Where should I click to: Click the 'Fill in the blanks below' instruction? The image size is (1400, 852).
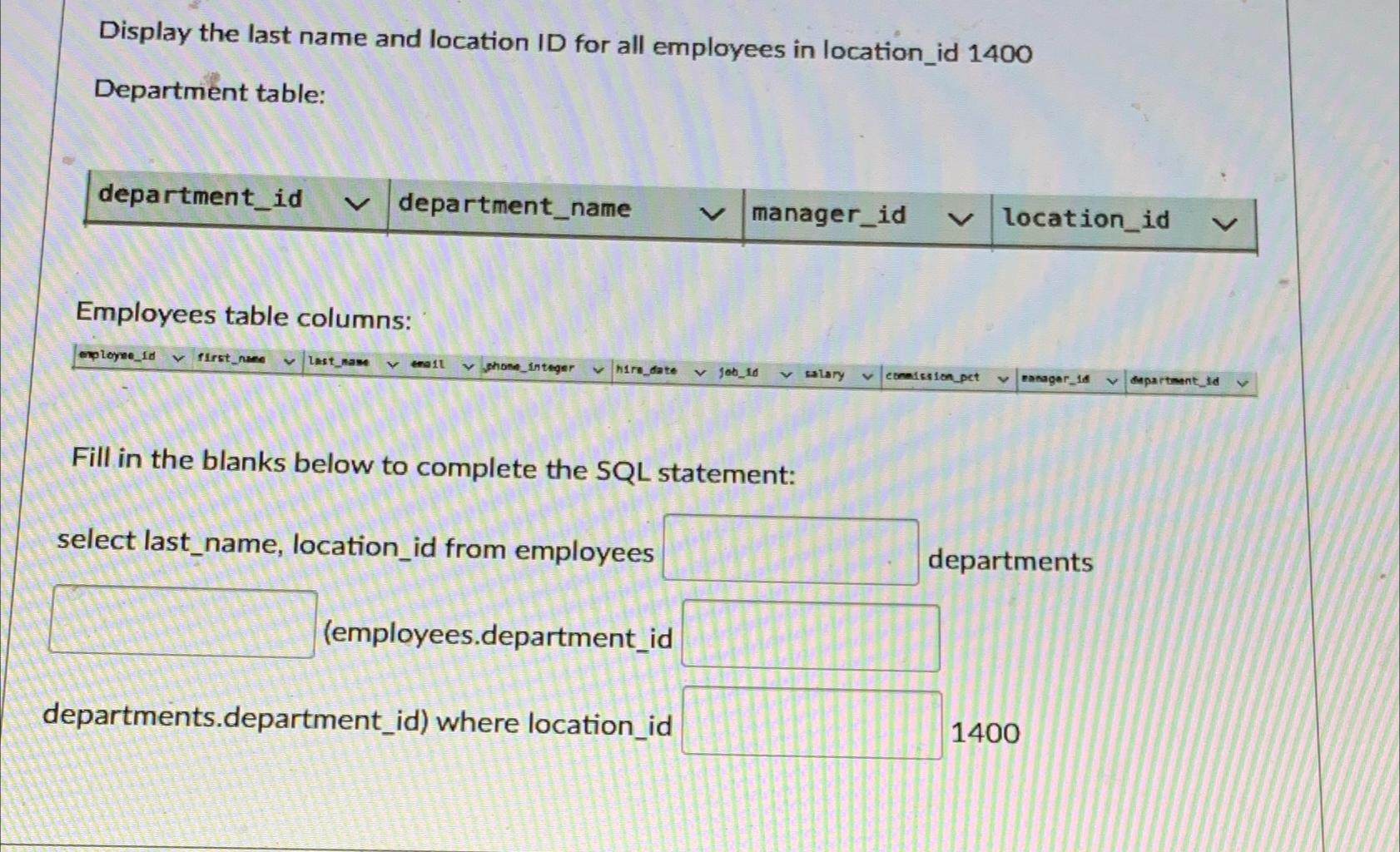(433, 468)
